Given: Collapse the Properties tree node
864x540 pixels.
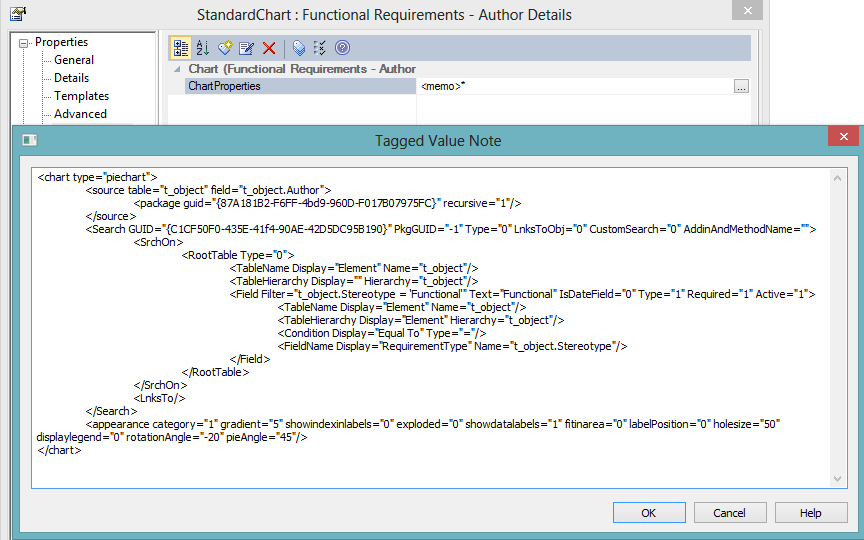Looking at the screenshot, I should [x=25, y=42].
